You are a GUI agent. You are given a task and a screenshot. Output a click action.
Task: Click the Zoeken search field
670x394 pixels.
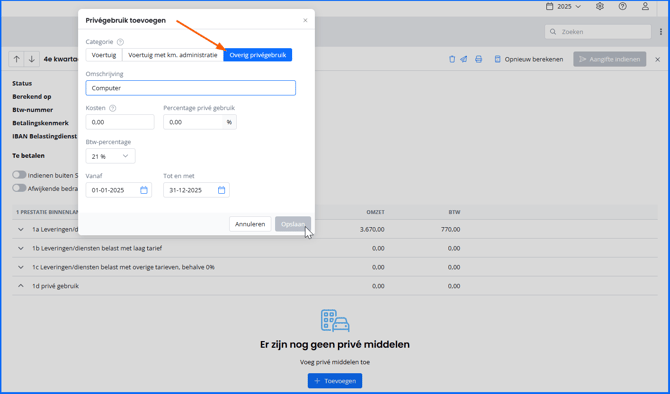click(598, 32)
